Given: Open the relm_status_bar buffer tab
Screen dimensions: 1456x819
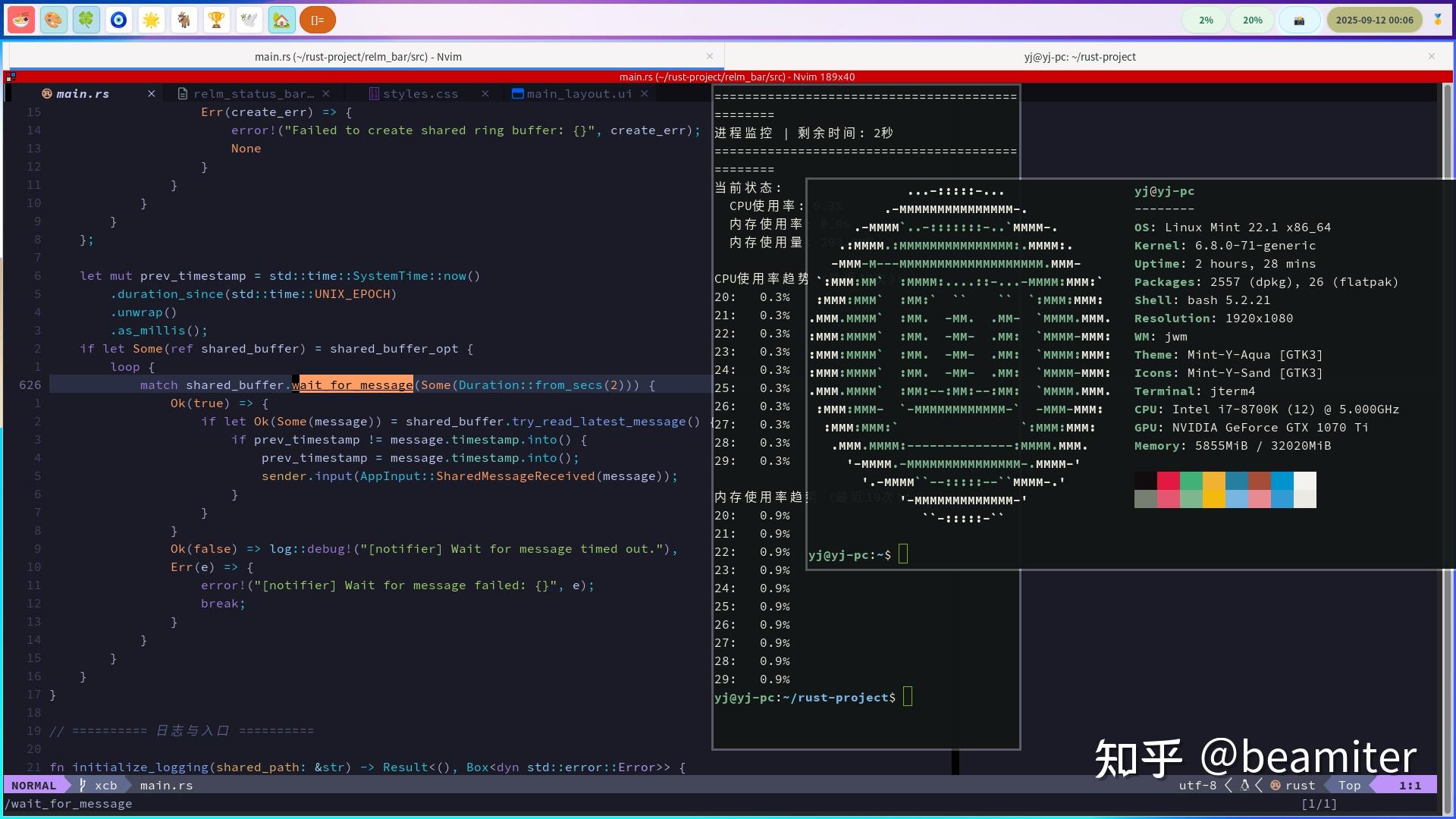Looking at the screenshot, I should click(253, 94).
